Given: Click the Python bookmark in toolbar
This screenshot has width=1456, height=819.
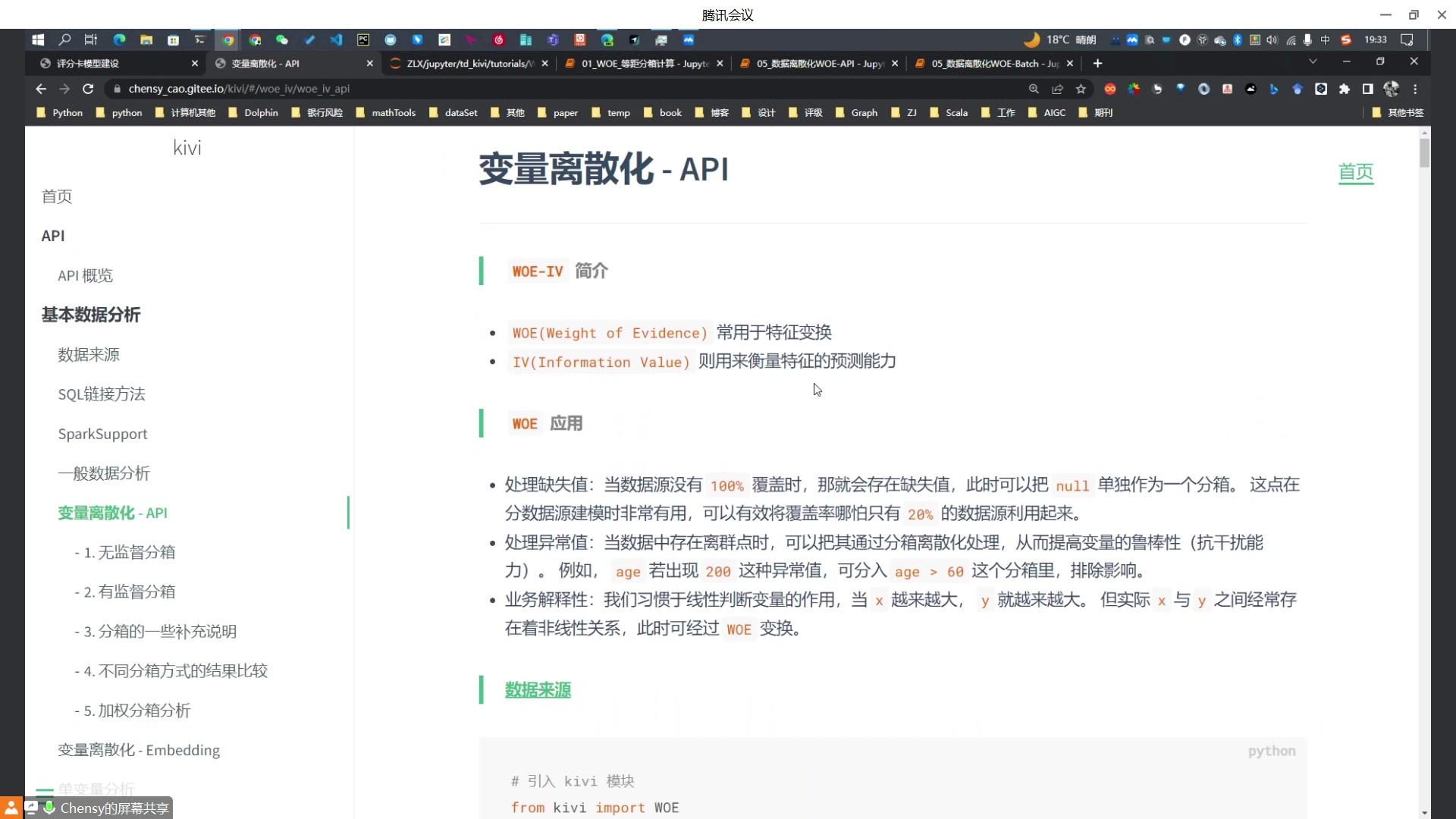Looking at the screenshot, I should pos(67,112).
